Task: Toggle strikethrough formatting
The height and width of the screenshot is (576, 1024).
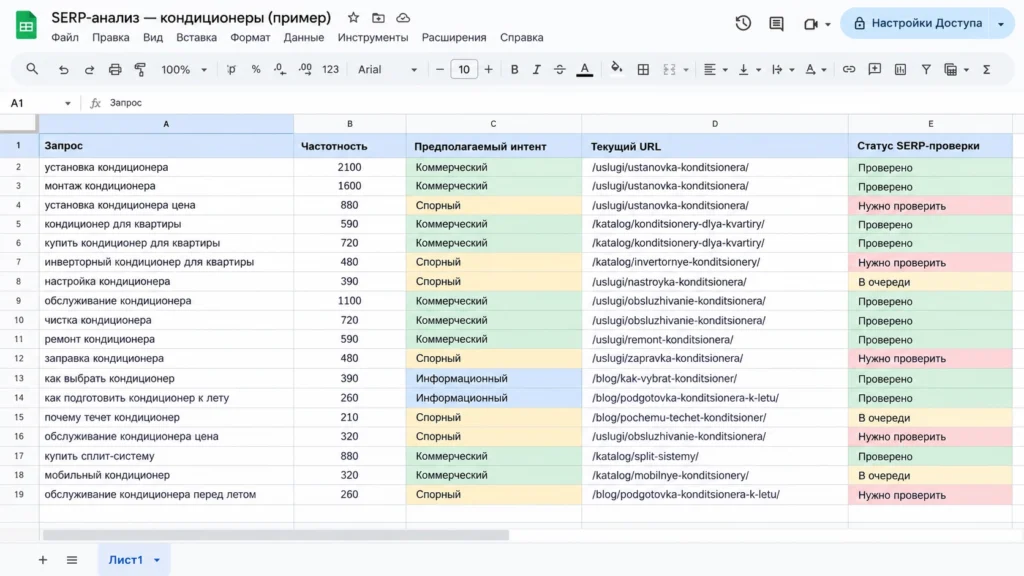Action: 560,69
